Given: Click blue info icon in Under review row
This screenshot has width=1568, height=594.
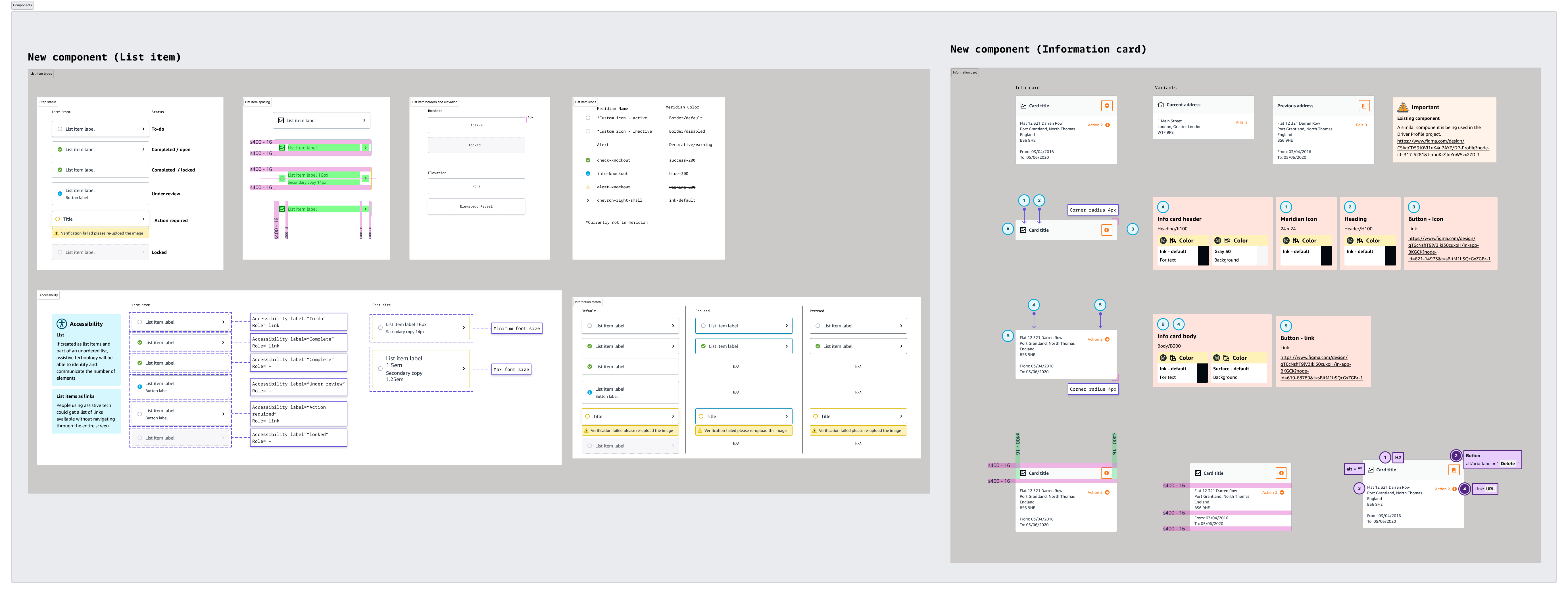Looking at the screenshot, I should tap(60, 194).
